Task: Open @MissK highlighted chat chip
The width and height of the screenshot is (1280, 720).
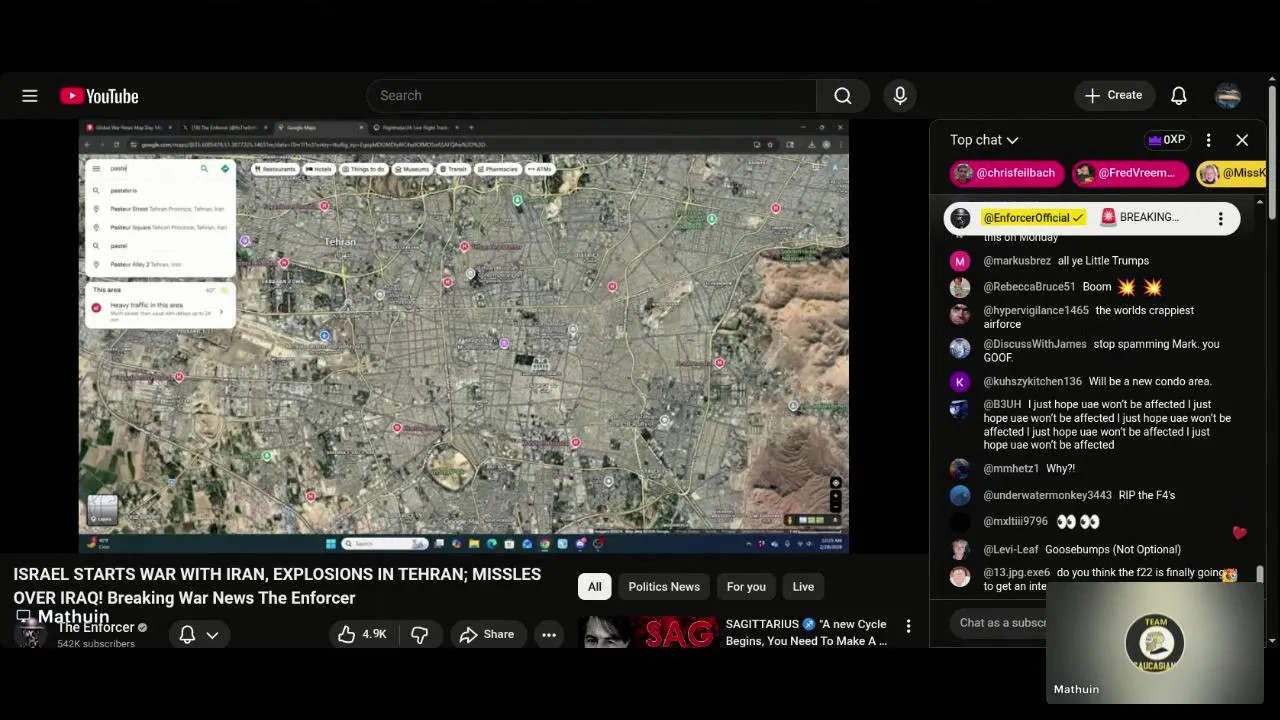Action: coord(1231,173)
